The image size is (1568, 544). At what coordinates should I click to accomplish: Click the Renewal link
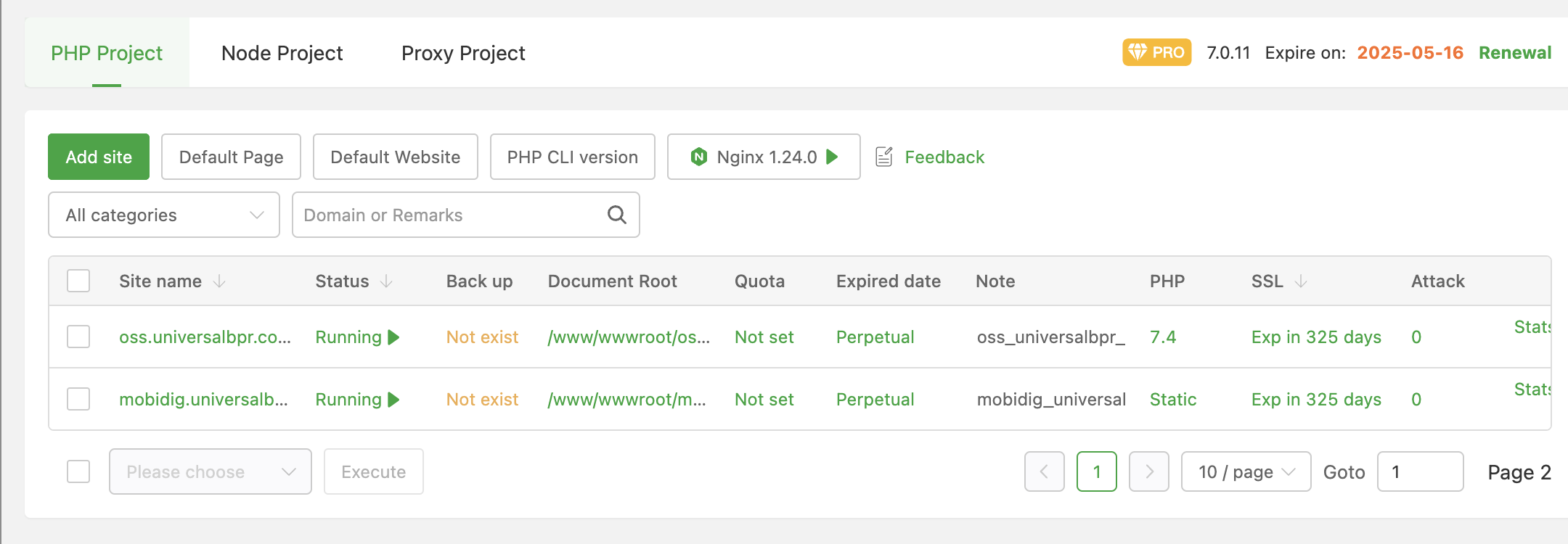[x=1514, y=53]
